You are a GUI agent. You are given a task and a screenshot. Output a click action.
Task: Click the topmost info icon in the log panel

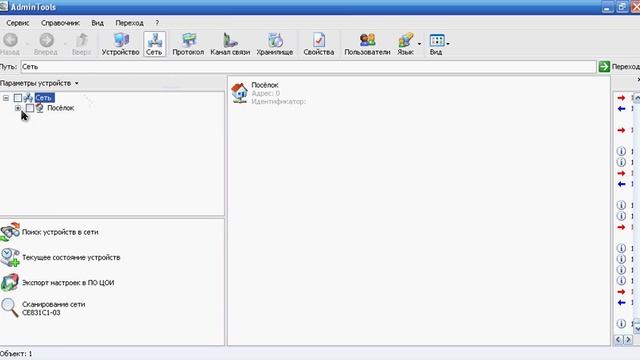click(621, 151)
